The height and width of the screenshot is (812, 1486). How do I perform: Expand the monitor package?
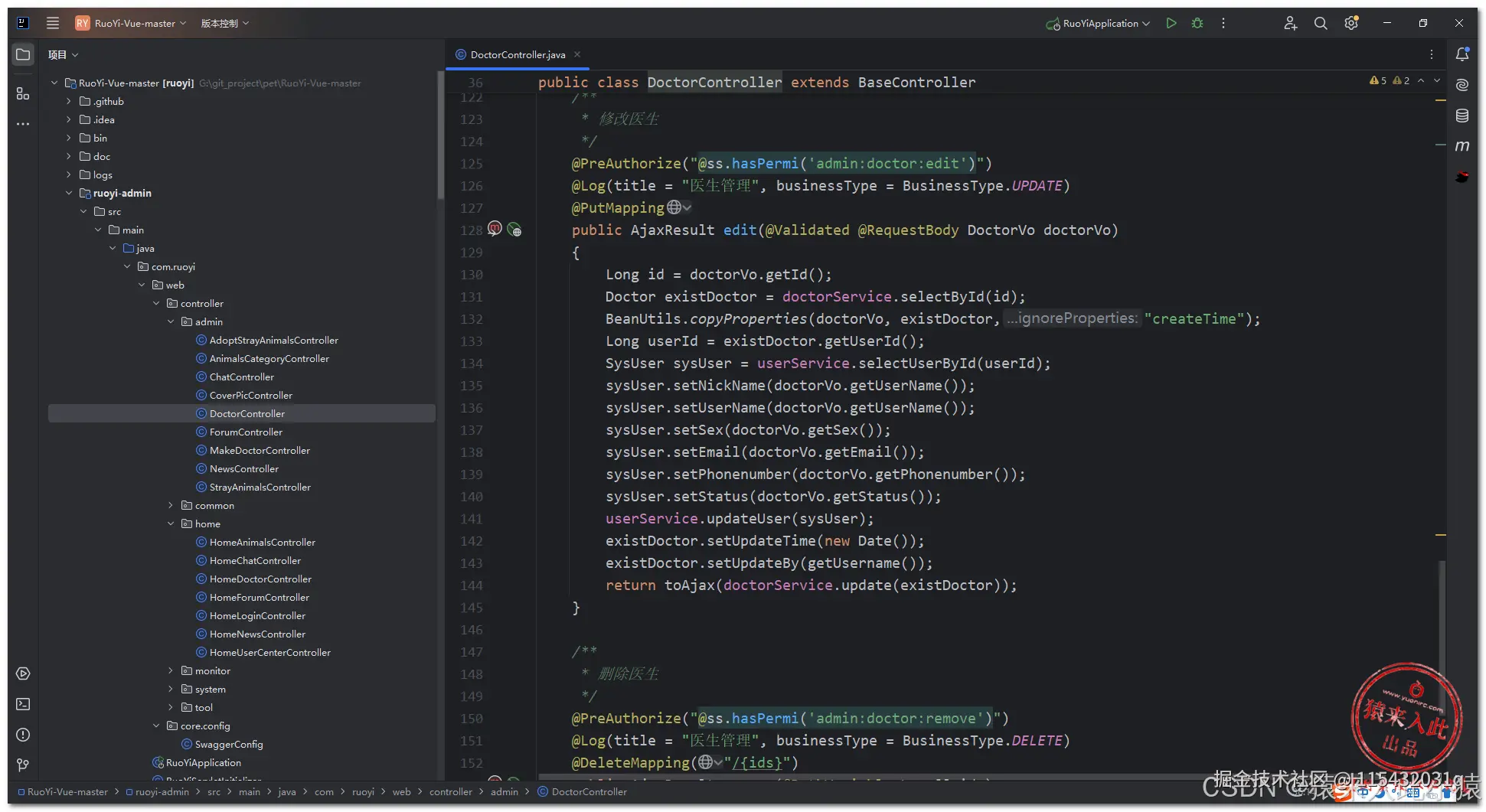click(171, 670)
